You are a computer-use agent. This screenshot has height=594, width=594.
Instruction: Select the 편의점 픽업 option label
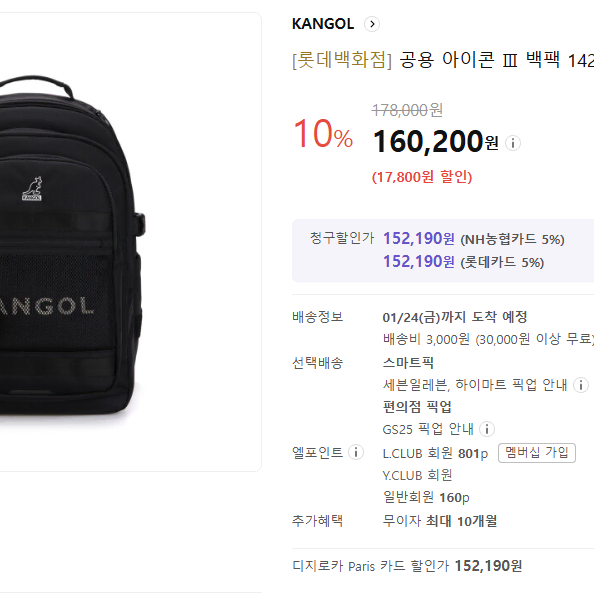[417, 407]
